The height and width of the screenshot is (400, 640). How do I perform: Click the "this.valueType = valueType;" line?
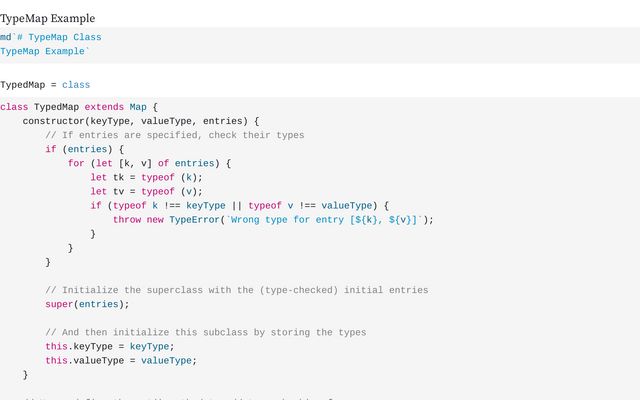pyautogui.click(x=120, y=360)
